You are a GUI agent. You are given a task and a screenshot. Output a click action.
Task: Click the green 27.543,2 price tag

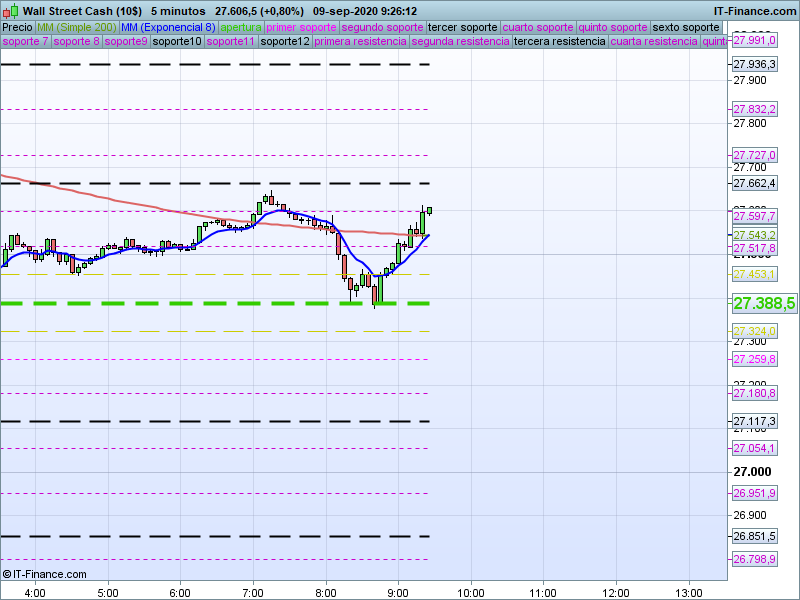pos(755,235)
